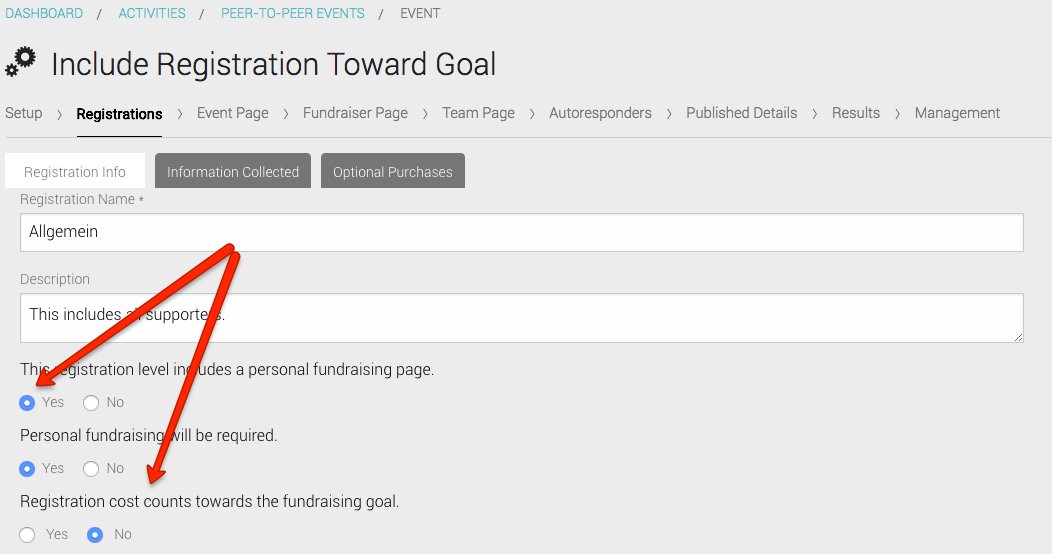Viewport: 1052px width, 554px height.
Task: Go to the Setup step
Action: [x=23, y=113]
